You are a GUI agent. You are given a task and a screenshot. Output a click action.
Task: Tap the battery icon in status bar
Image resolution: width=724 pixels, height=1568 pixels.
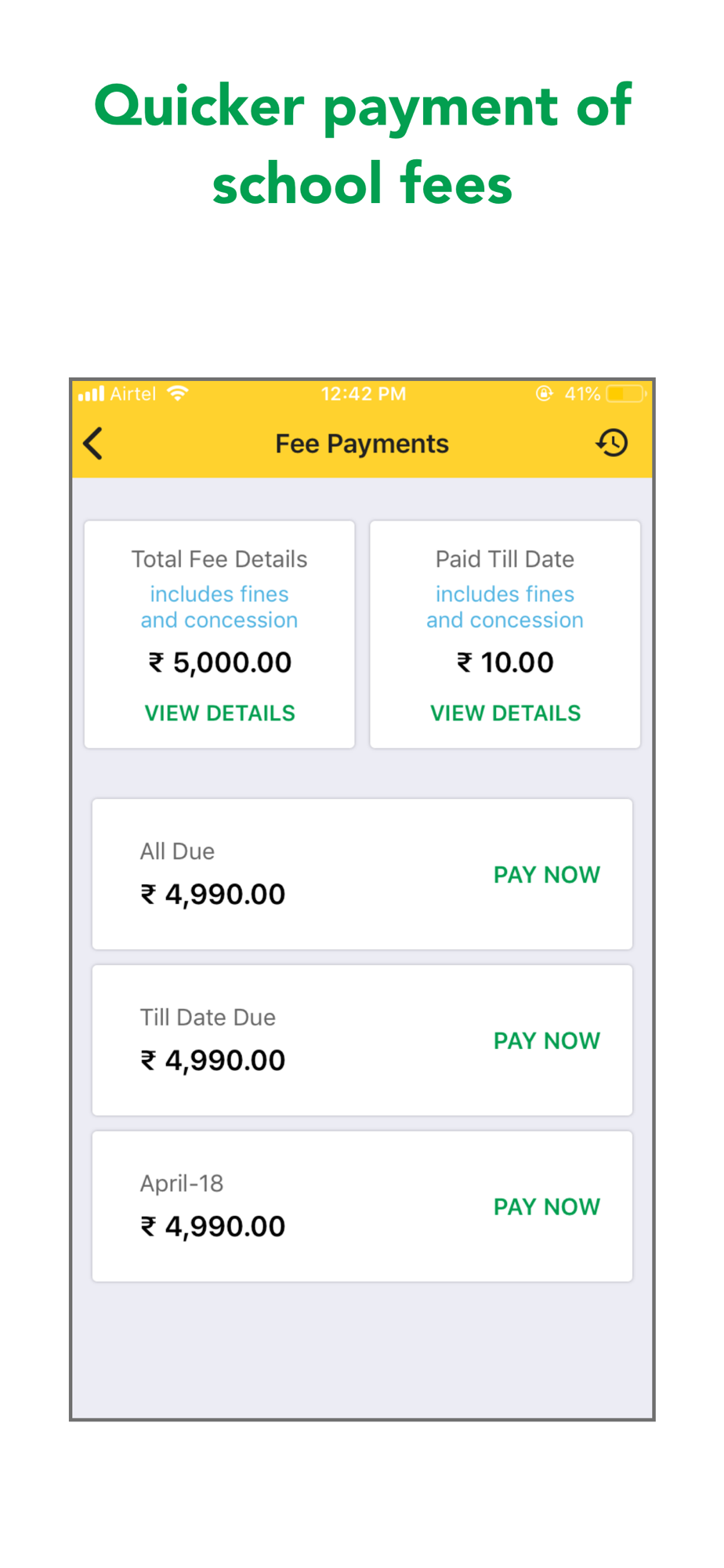626,394
